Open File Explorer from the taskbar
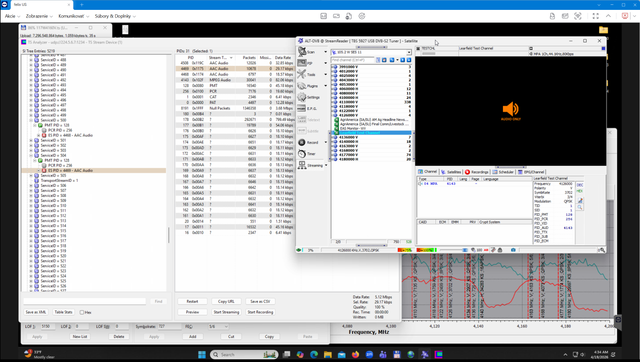This screenshot has width=640, height=362. [x=328, y=354]
